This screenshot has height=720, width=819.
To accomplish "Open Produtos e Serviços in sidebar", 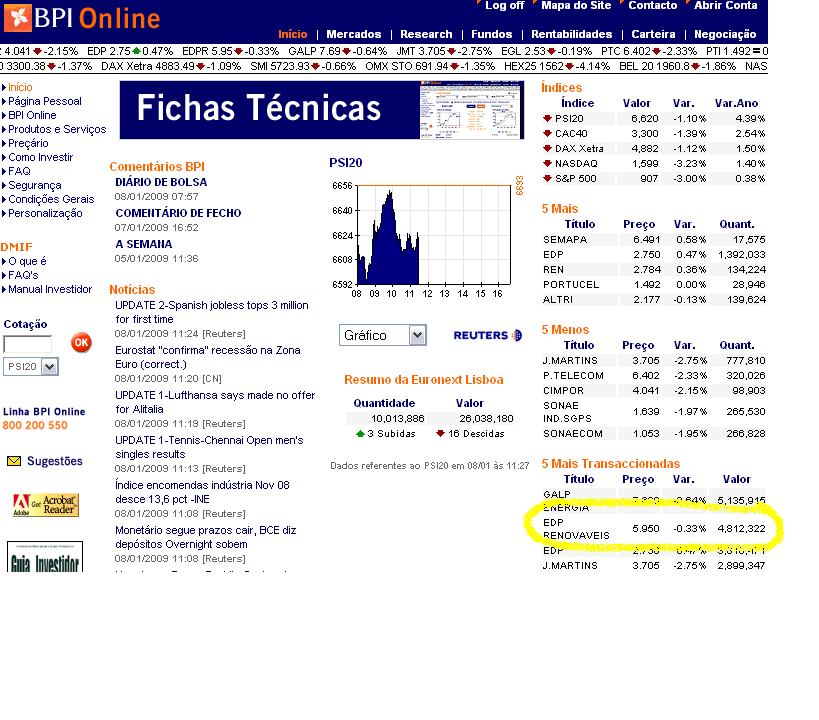I will 57,129.
